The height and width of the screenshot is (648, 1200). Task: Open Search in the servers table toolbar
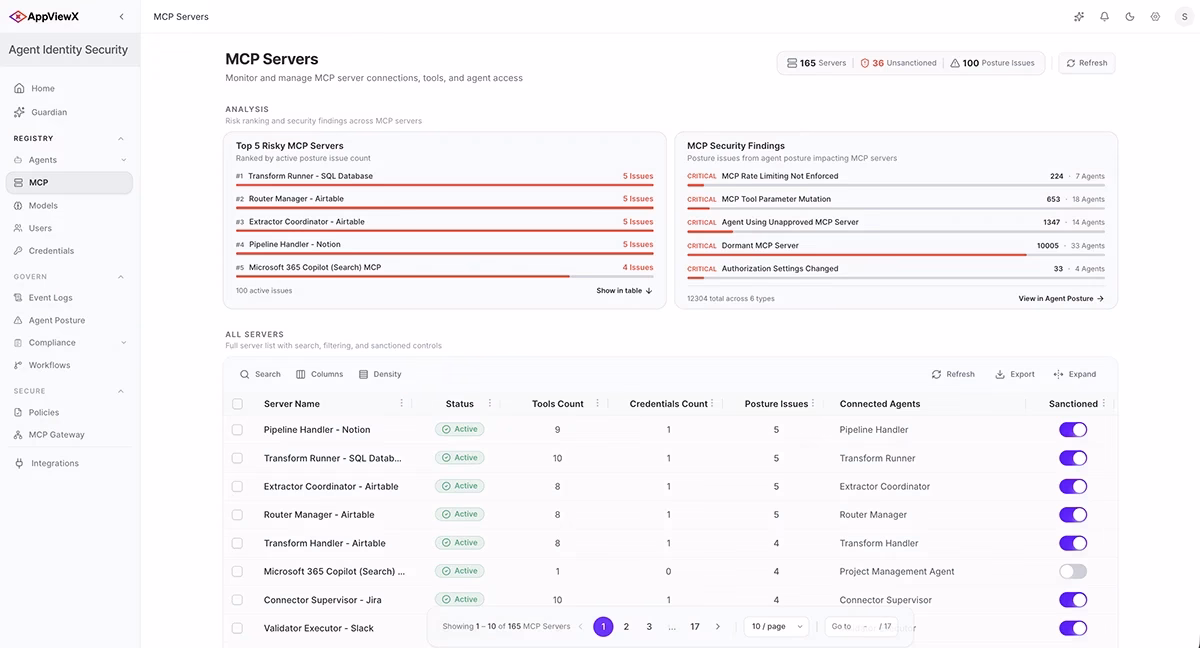pos(260,374)
